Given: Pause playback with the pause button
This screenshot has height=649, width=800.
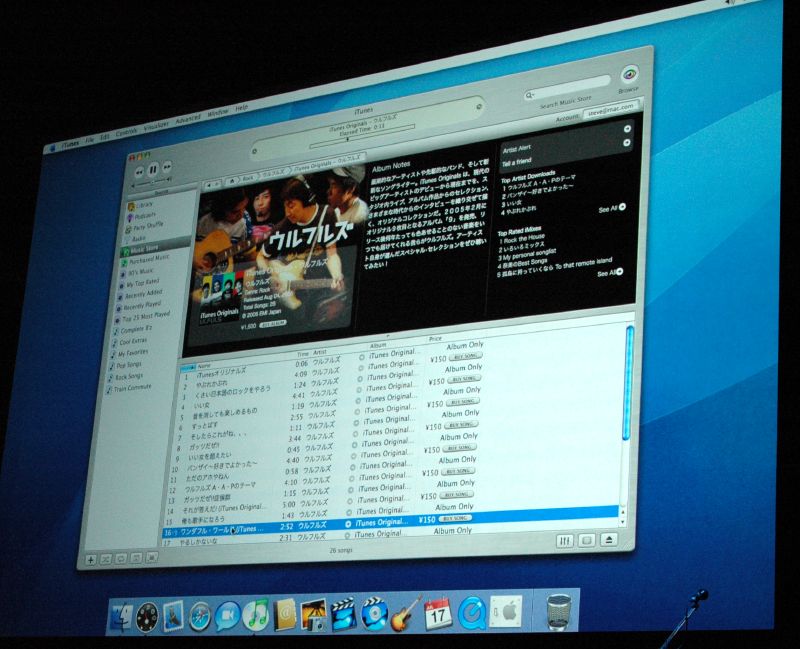Looking at the screenshot, I should (153, 170).
